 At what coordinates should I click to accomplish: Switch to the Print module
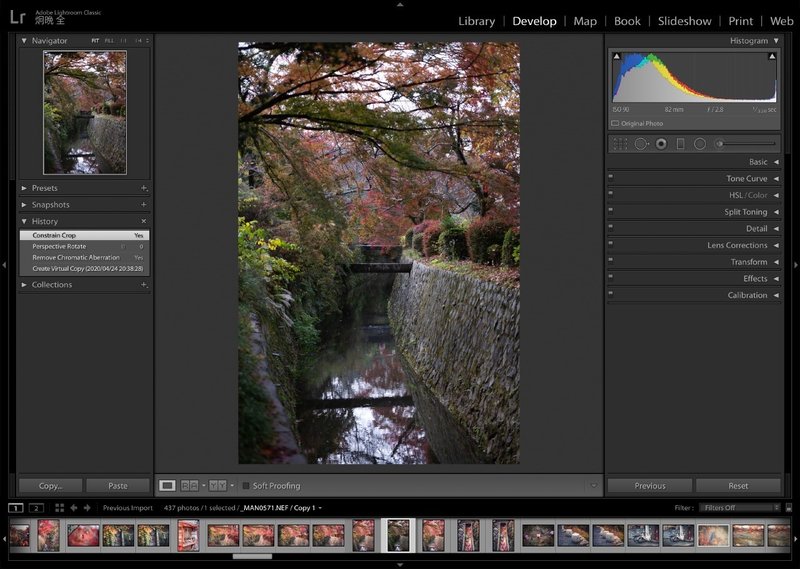(740, 21)
